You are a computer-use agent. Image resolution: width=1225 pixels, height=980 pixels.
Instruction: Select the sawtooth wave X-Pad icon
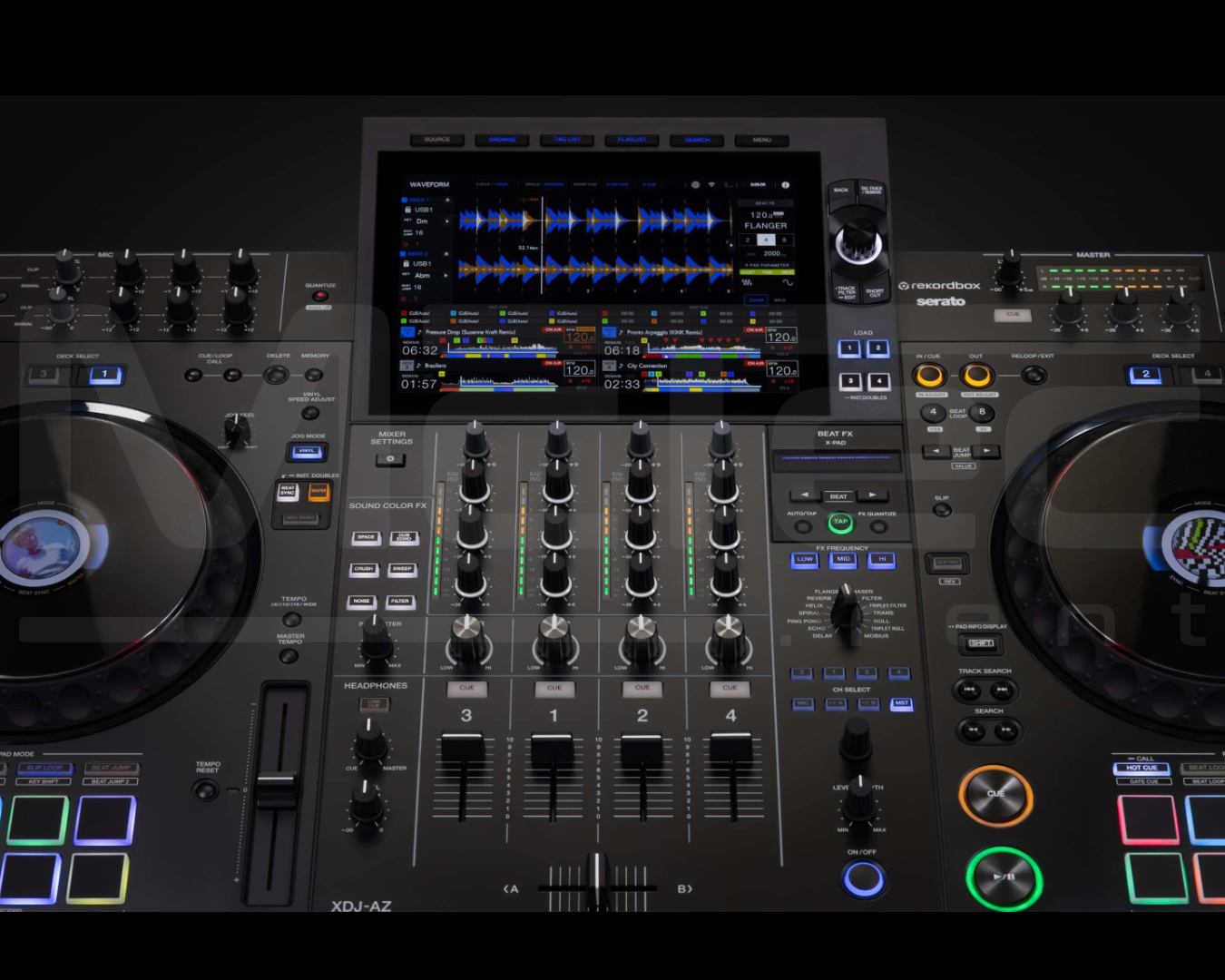point(748,282)
